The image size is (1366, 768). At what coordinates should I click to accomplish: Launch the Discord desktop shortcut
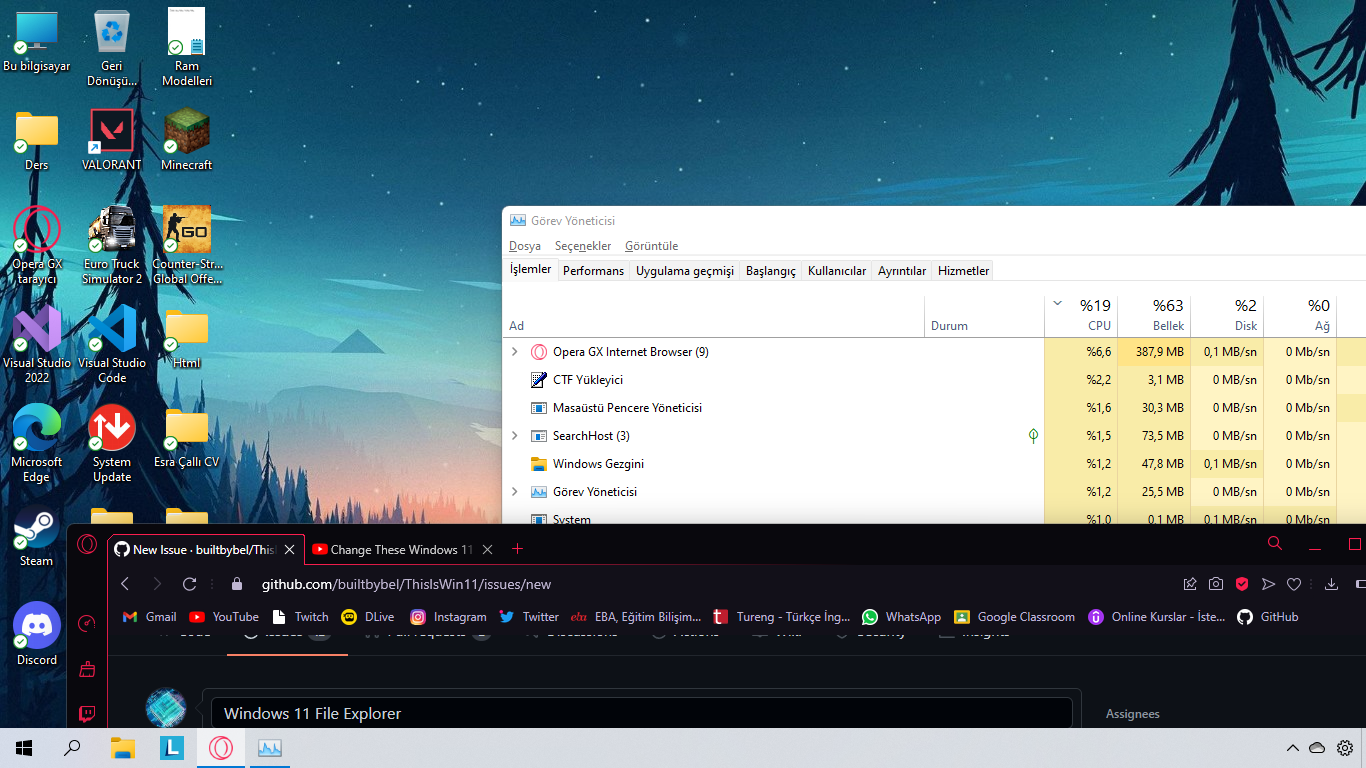[37, 634]
